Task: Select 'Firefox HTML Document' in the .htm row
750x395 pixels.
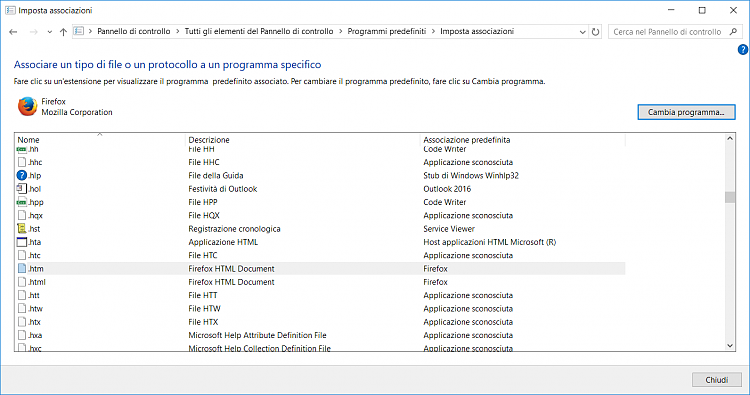Action: pyautogui.click(x=232, y=269)
